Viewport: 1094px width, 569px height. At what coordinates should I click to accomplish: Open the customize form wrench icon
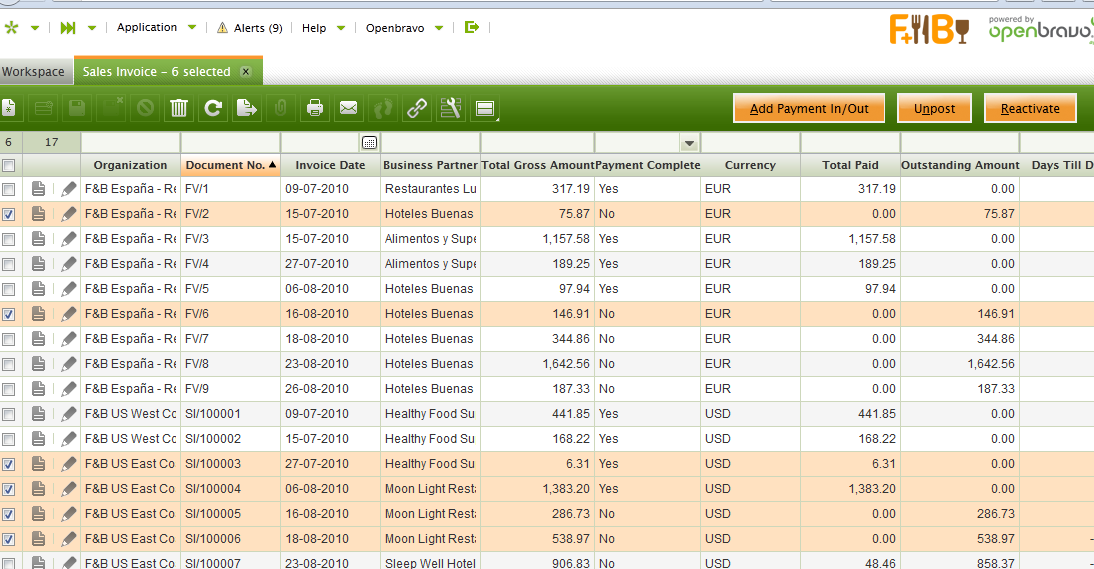[451, 108]
